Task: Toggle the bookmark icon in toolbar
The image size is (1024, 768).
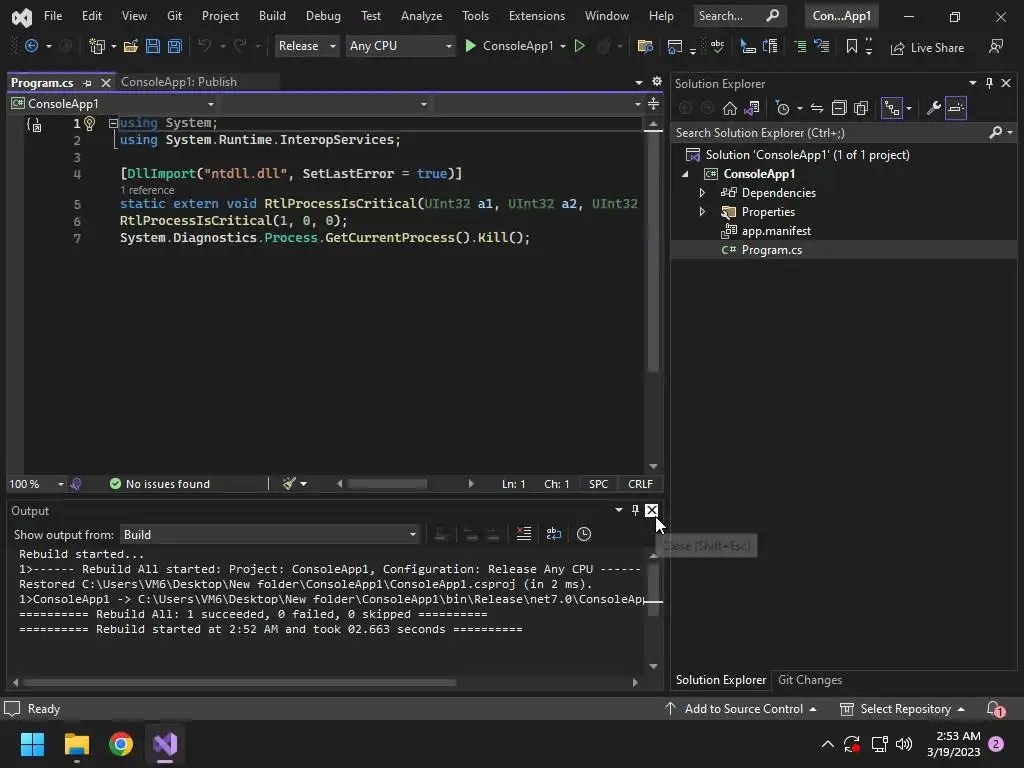Action: pyautogui.click(x=852, y=46)
